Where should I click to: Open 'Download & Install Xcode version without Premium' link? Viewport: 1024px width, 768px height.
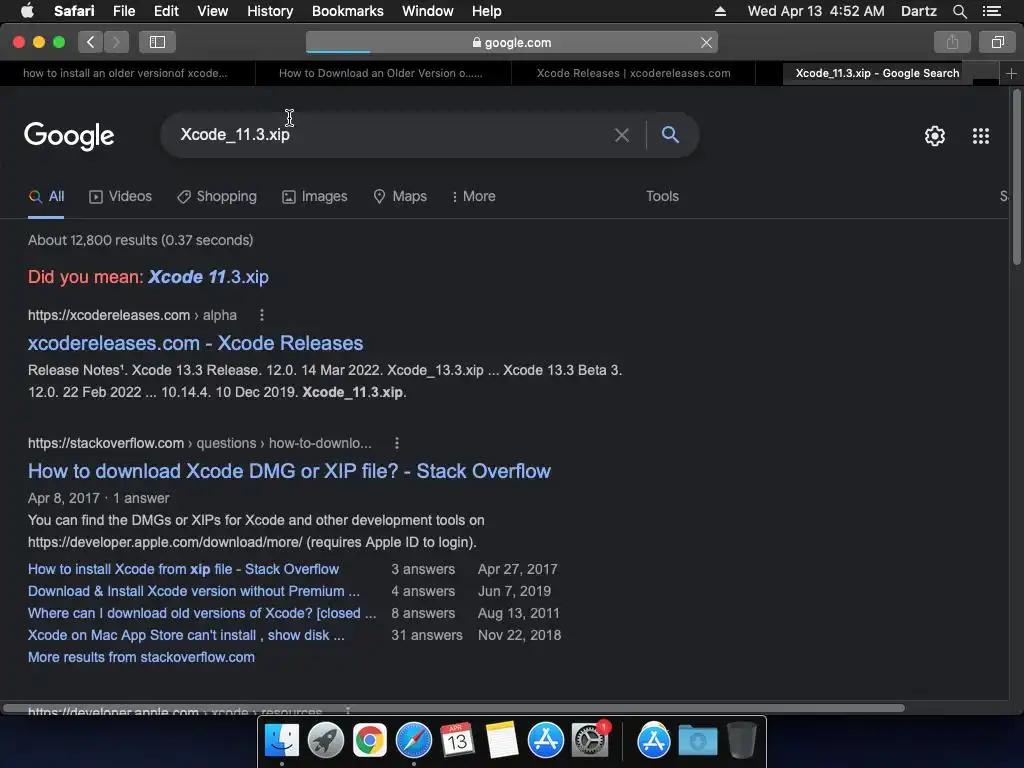pos(194,591)
